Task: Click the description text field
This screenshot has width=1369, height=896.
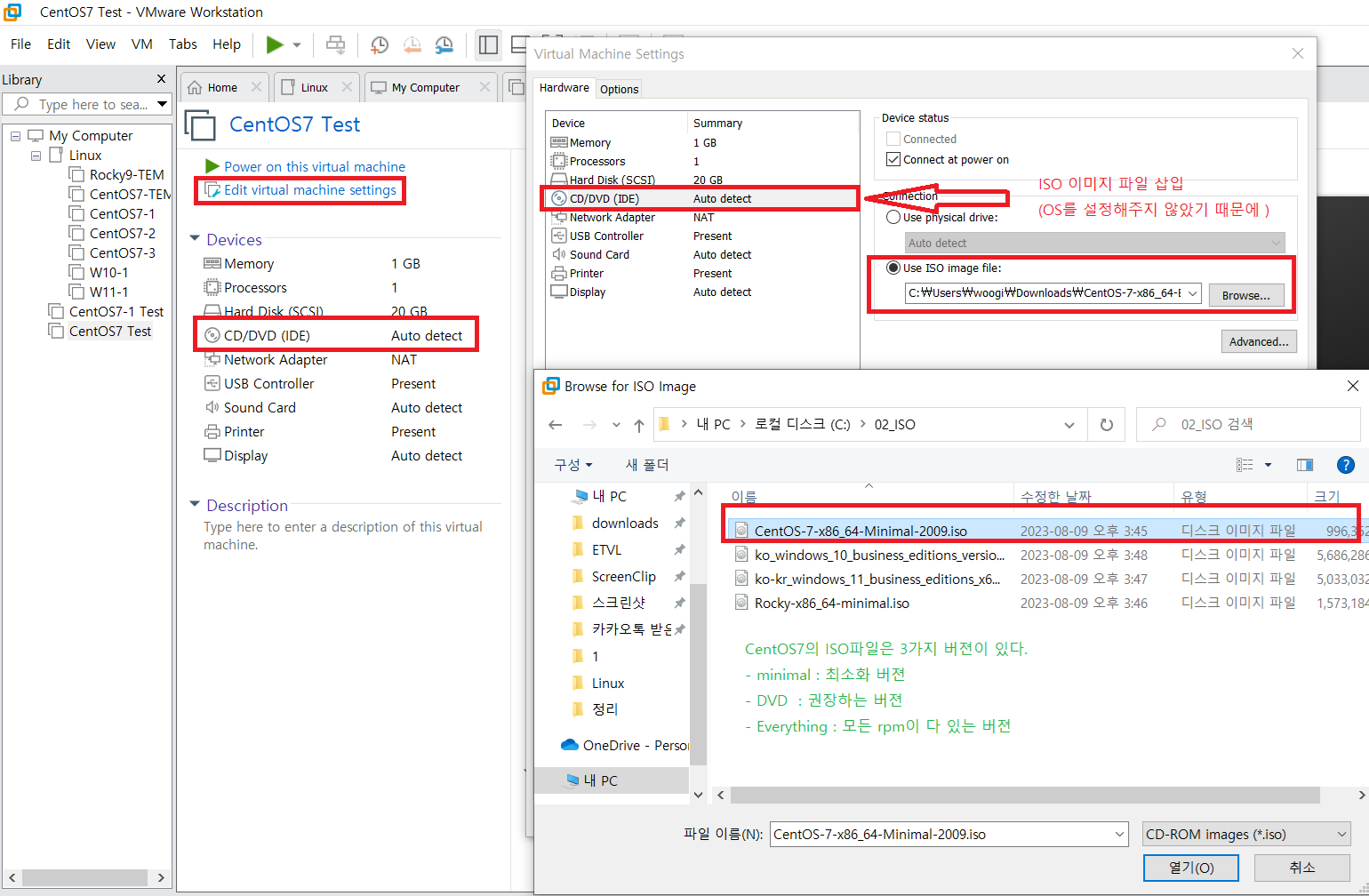Action: (x=343, y=535)
